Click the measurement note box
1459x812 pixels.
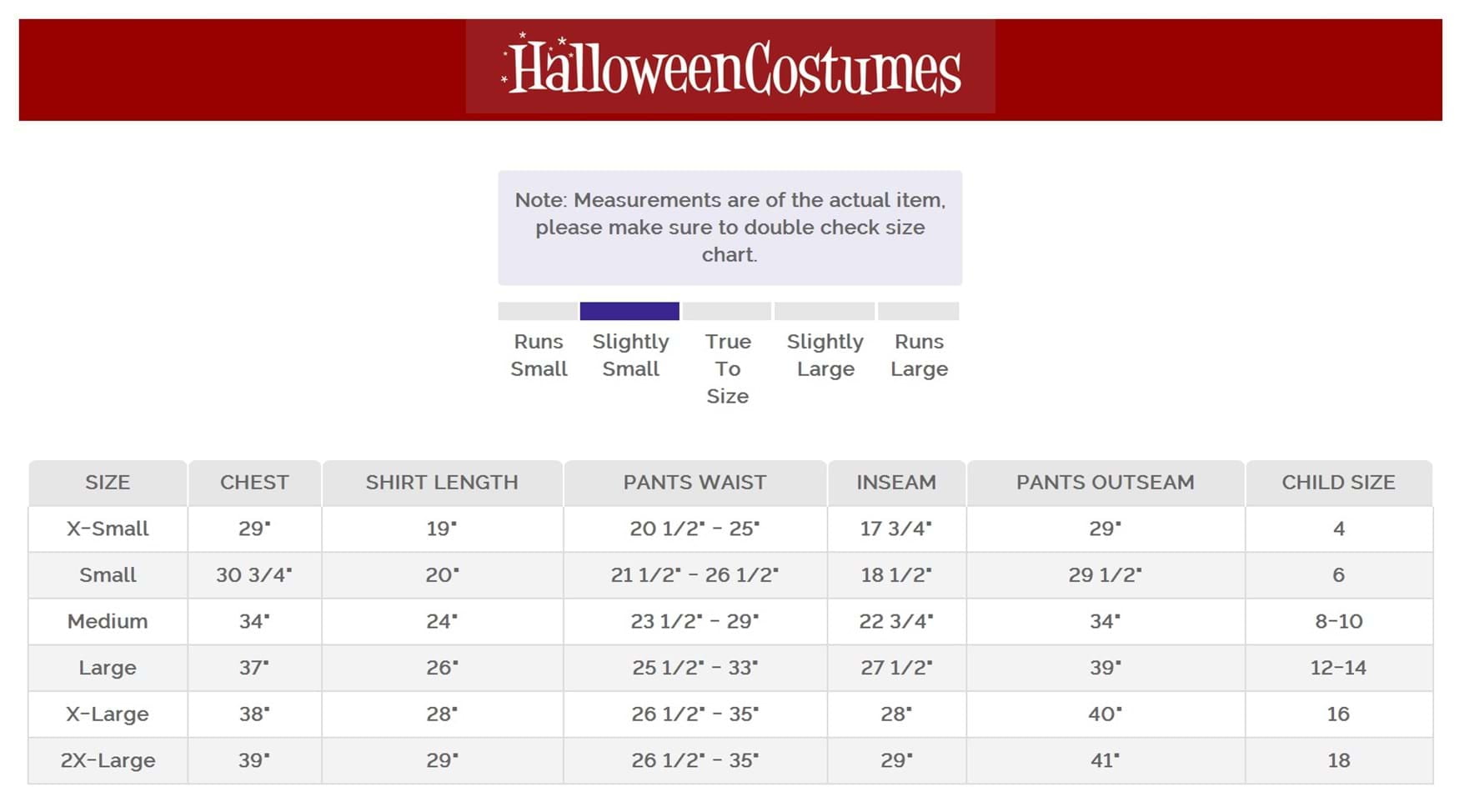[730, 228]
